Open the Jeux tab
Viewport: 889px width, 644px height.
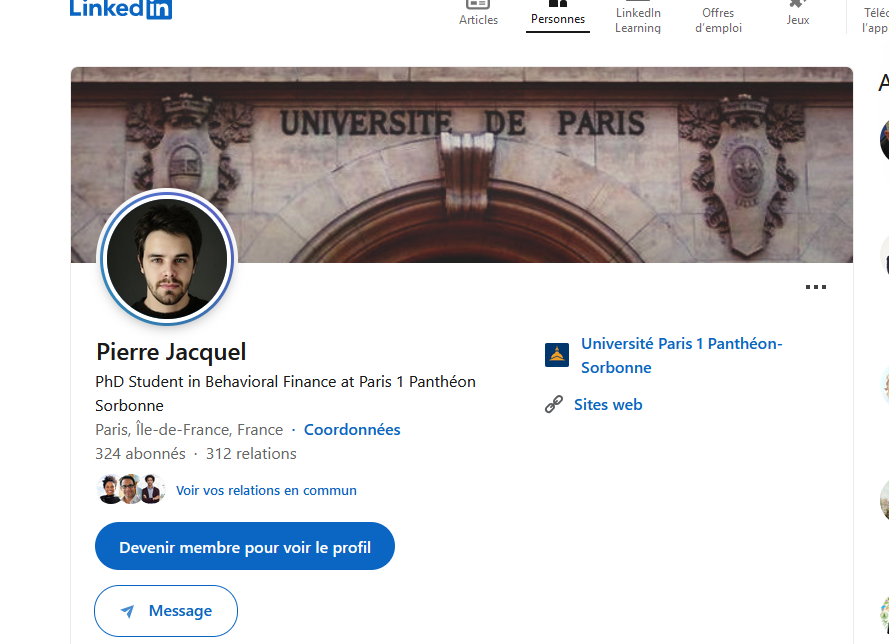pyautogui.click(x=798, y=14)
